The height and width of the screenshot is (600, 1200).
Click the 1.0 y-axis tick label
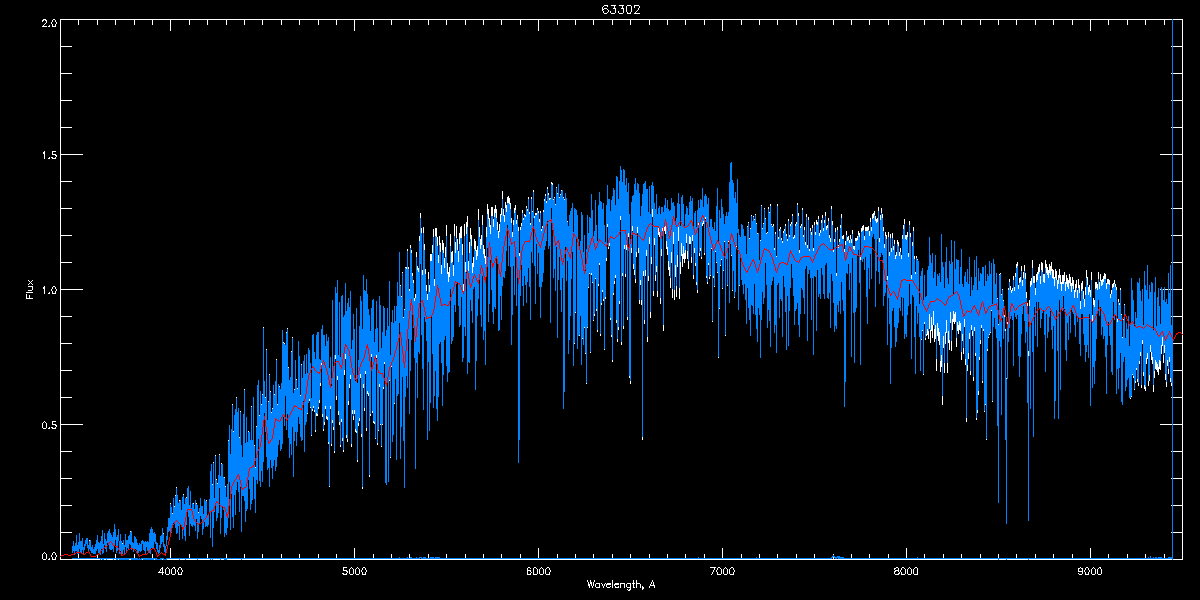(49, 290)
